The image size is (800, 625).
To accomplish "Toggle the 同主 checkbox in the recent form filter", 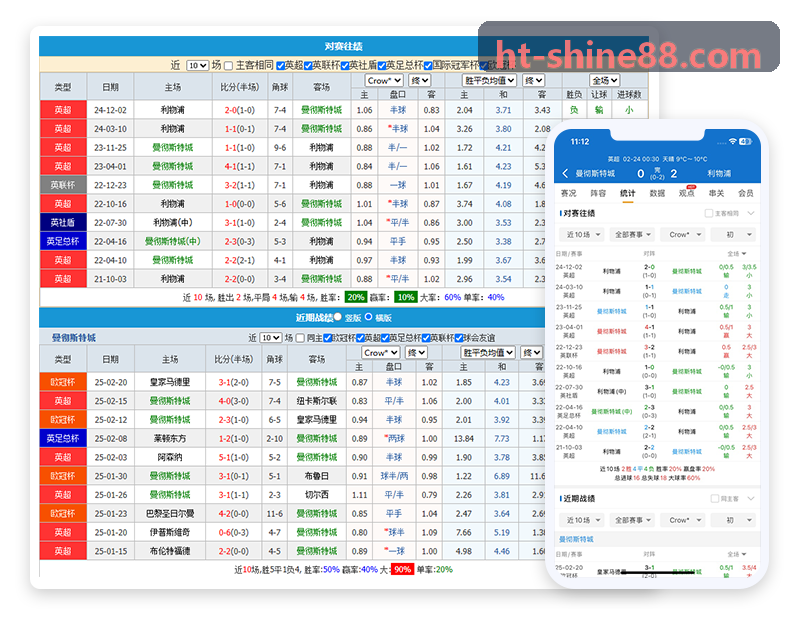I will [x=301, y=338].
